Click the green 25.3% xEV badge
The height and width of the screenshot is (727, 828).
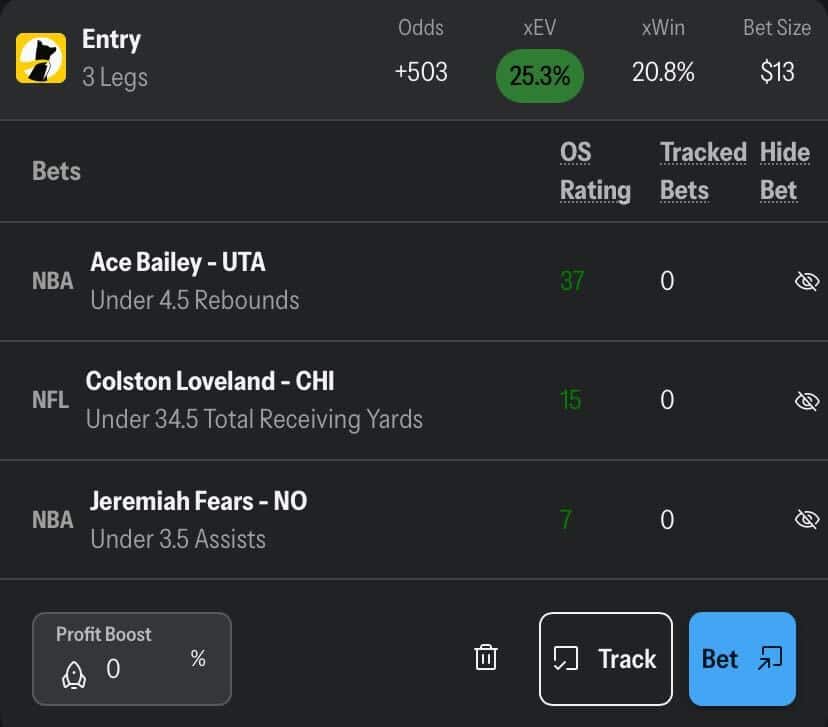pos(540,75)
